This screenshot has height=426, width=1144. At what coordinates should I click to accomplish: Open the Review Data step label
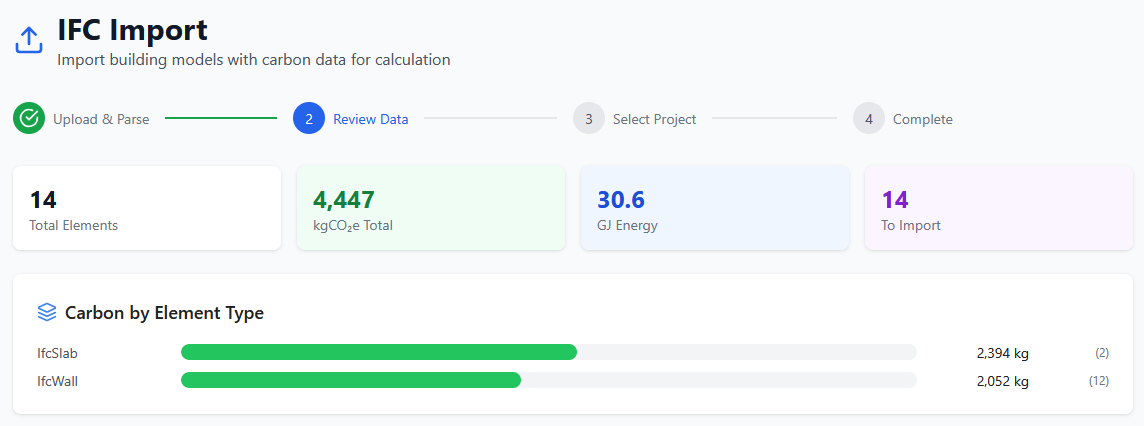[370, 119]
